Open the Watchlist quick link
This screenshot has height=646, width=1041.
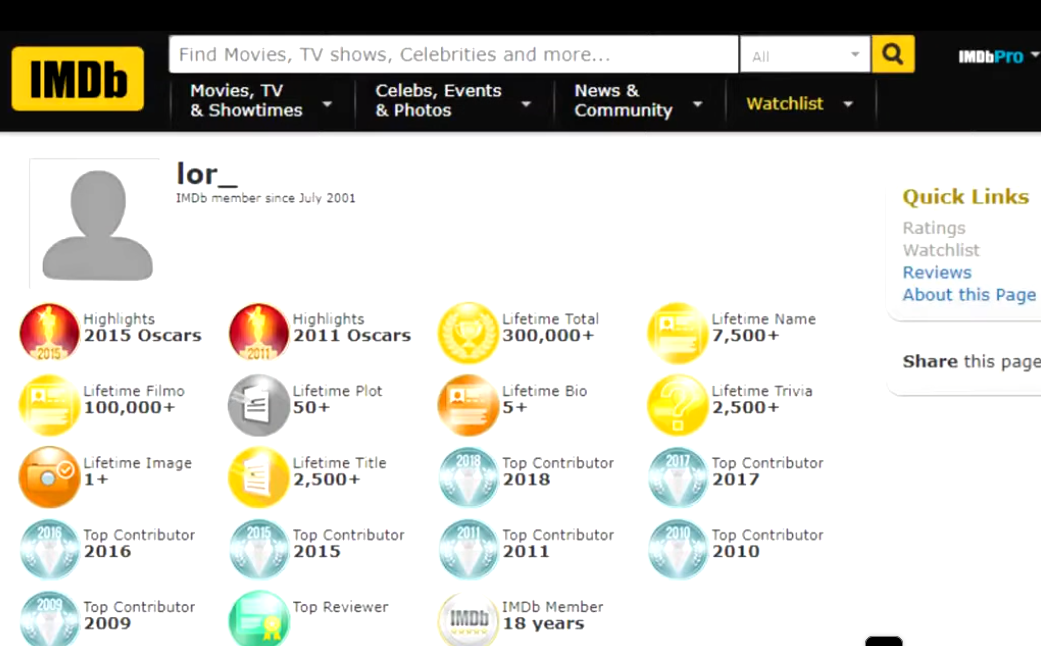pos(941,250)
